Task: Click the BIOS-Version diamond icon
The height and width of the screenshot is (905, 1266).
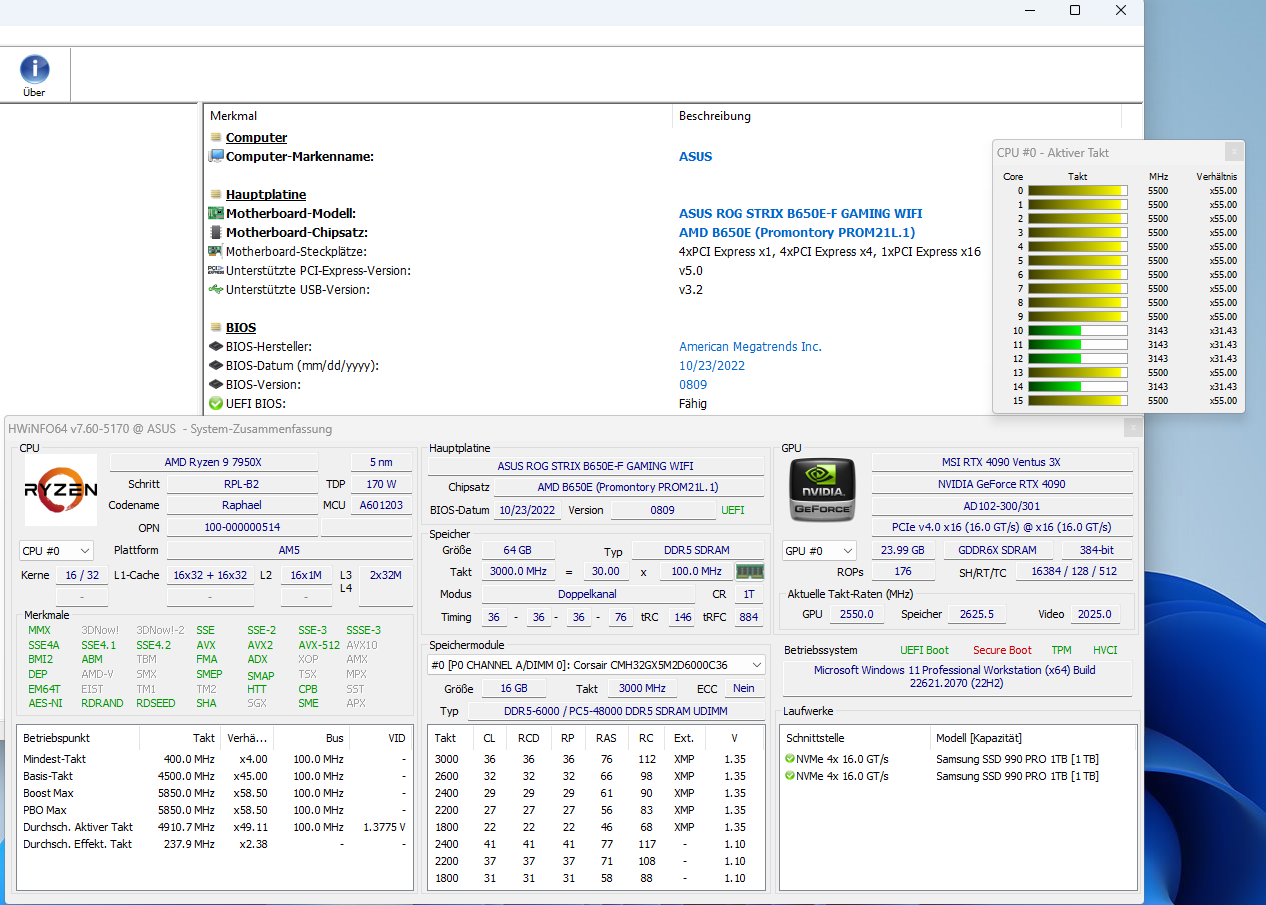Action: point(215,385)
